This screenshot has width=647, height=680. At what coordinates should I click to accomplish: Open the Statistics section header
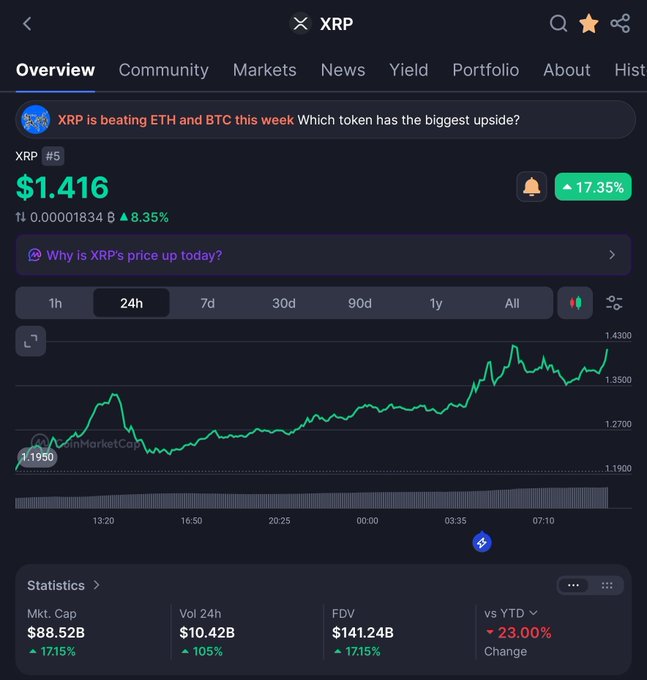click(56, 585)
